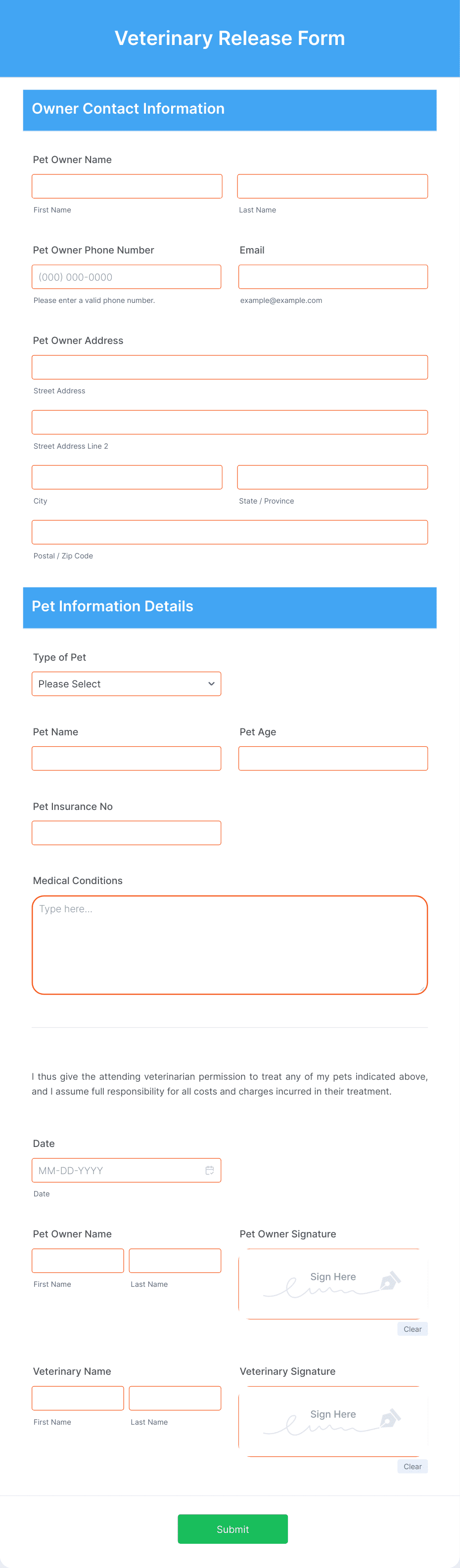Clear the Pet Owner Signature
The height and width of the screenshot is (1568, 460).
click(413, 1329)
